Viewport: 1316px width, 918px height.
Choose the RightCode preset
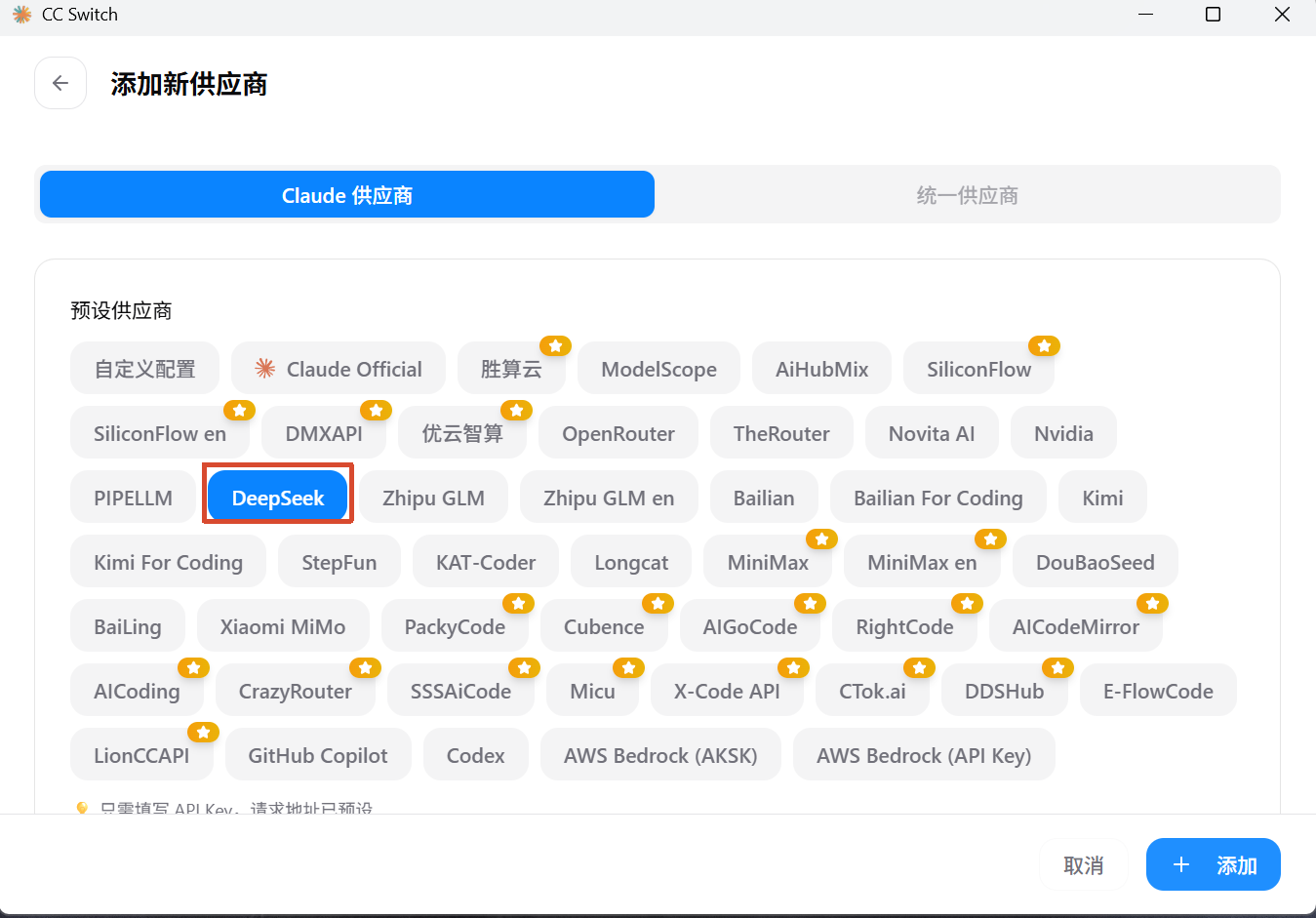coord(904,626)
